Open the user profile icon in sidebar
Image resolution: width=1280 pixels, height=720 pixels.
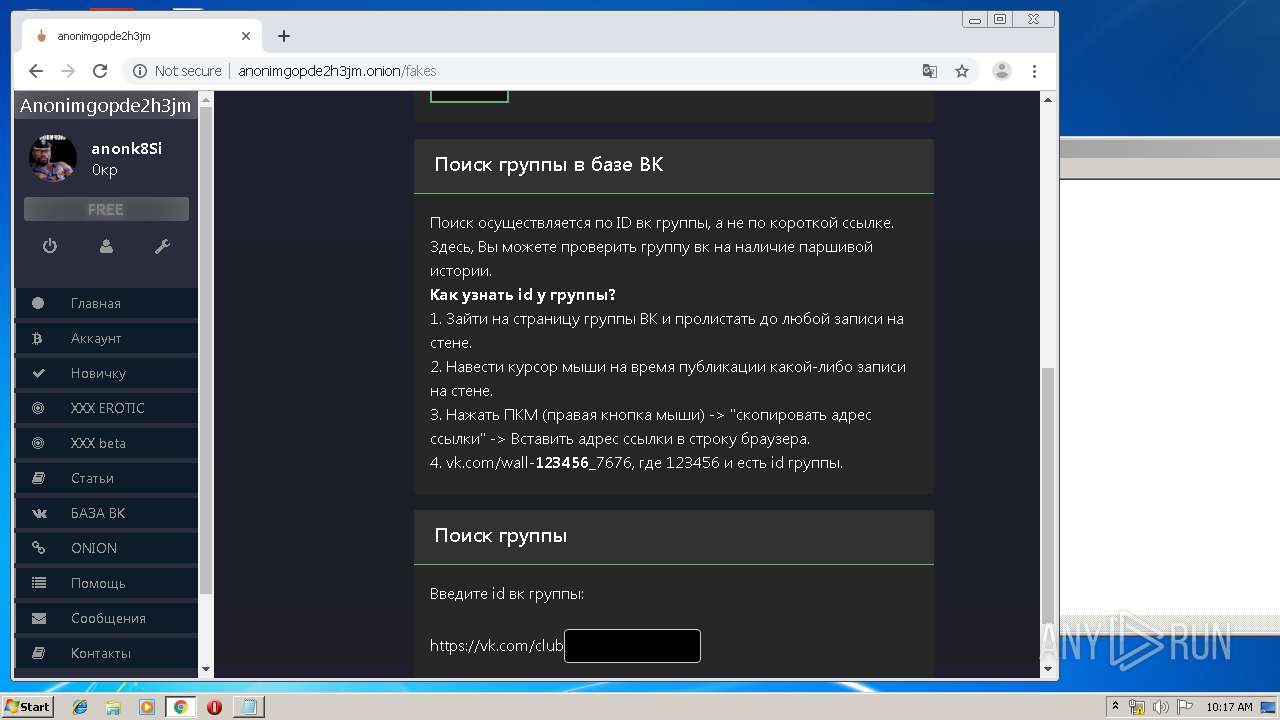[x=106, y=246]
